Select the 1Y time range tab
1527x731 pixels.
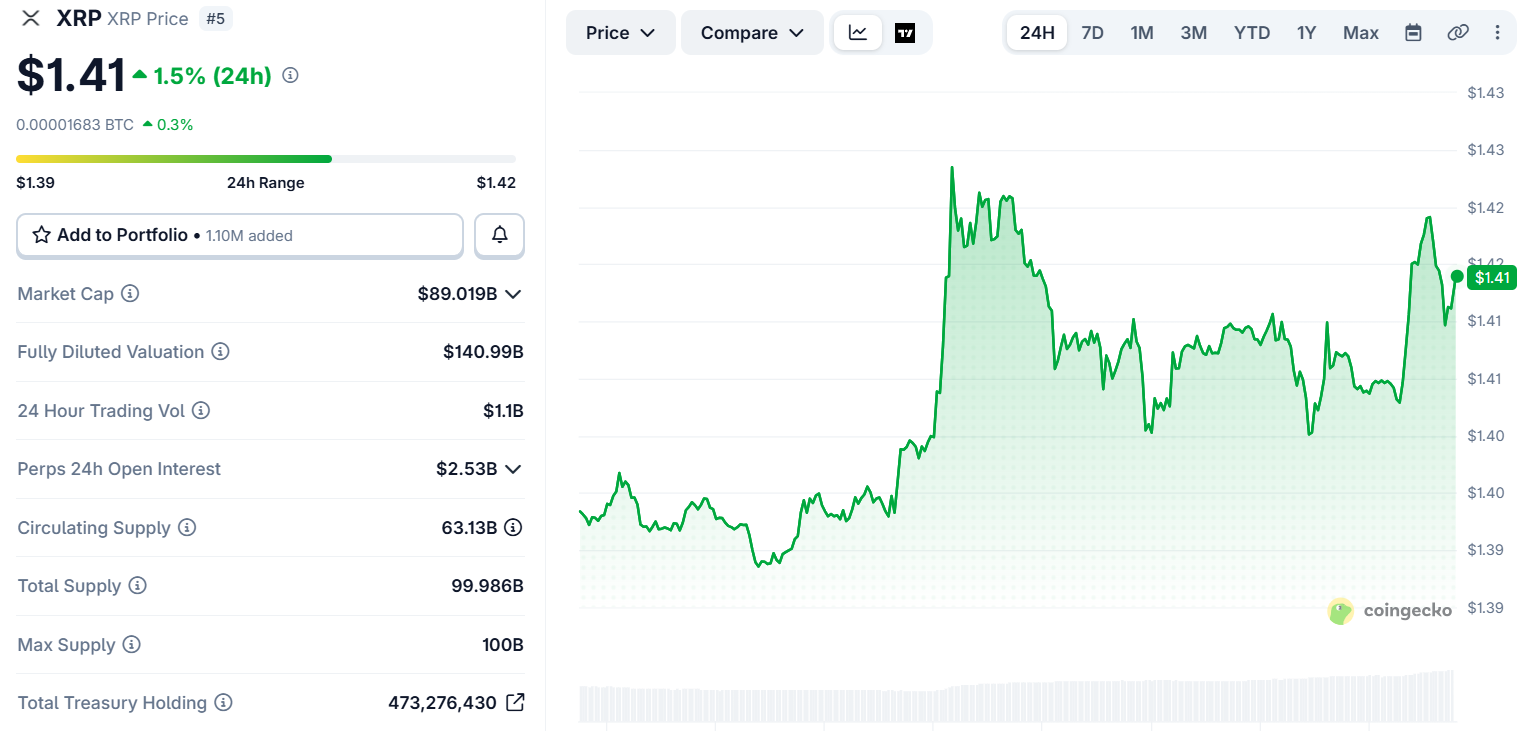pyautogui.click(x=1306, y=33)
